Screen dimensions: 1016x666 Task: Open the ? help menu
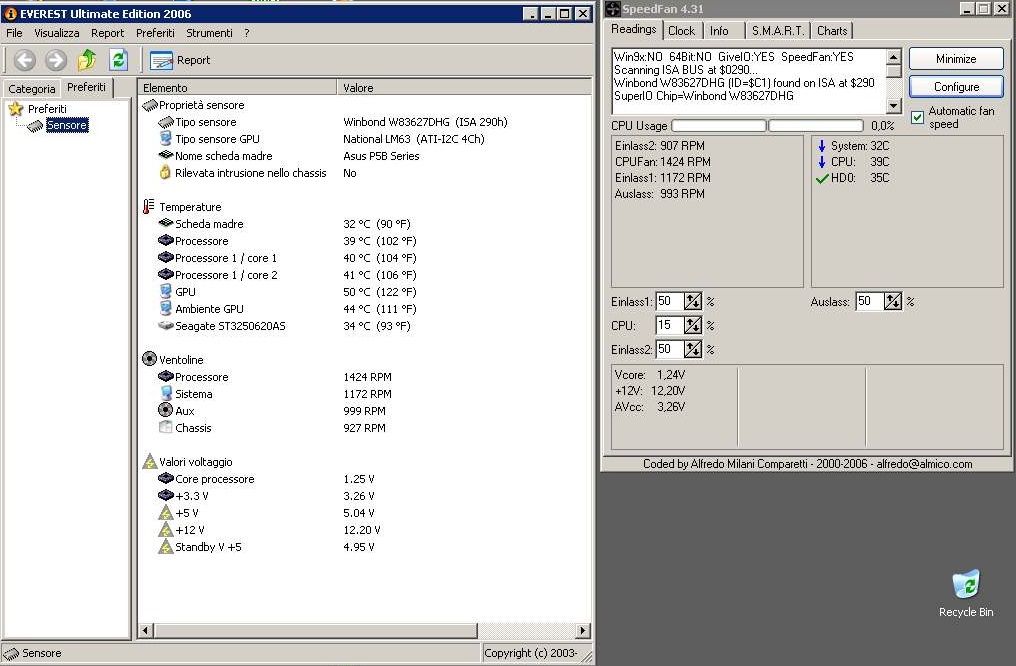point(247,33)
